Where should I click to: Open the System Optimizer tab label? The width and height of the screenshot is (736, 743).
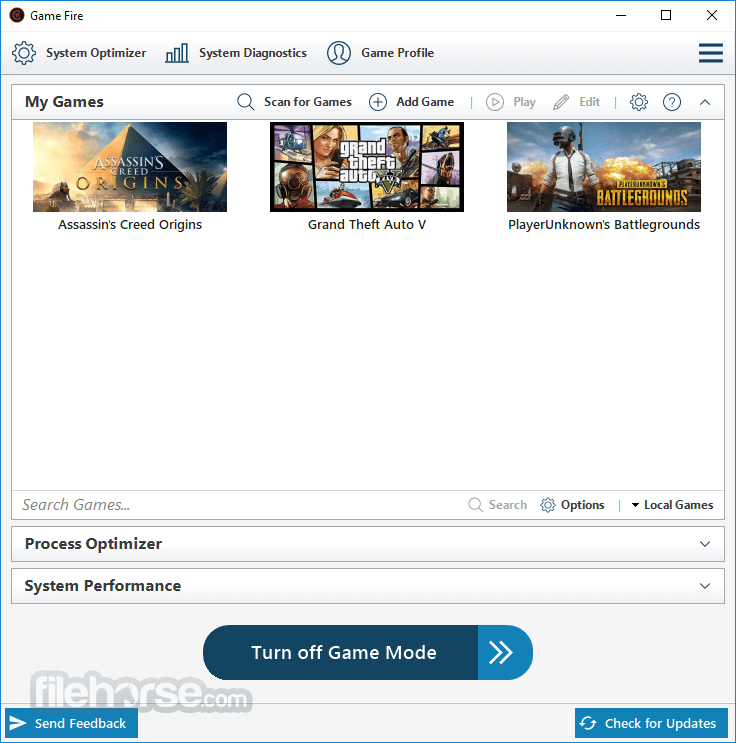click(96, 53)
